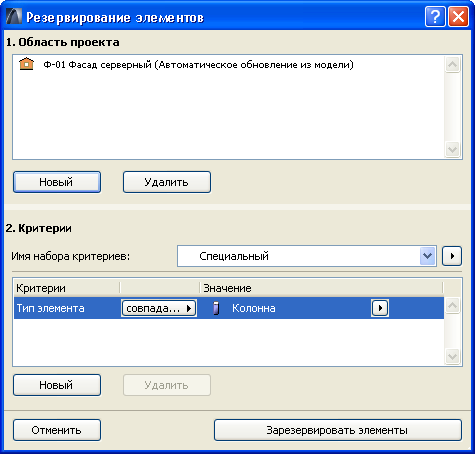This screenshot has width=475, height=454.
Task: Click criteria list scrollbar down arrow
Action: (453, 356)
